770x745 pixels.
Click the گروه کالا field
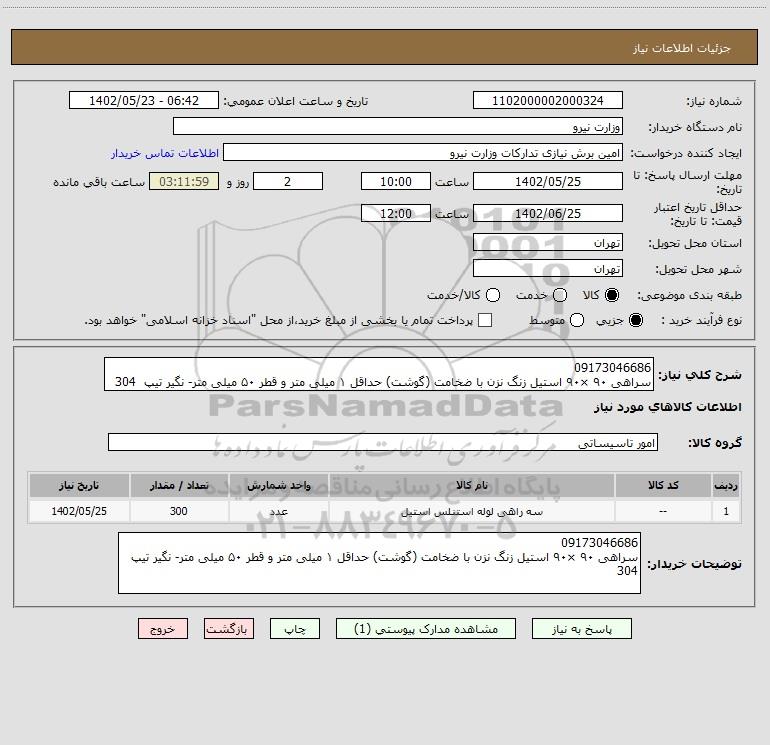coord(383,442)
